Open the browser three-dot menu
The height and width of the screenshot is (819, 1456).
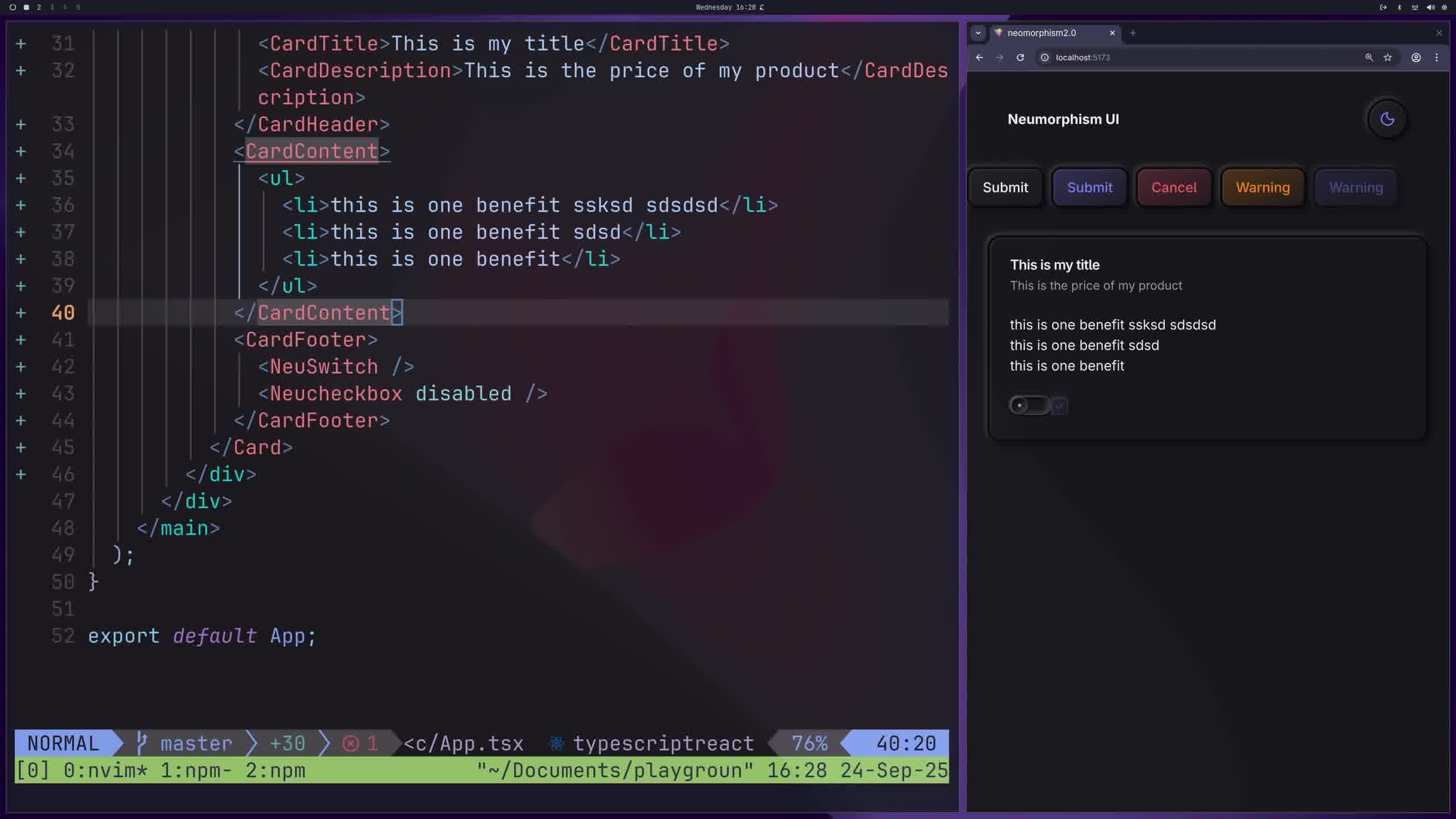(1437, 57)
